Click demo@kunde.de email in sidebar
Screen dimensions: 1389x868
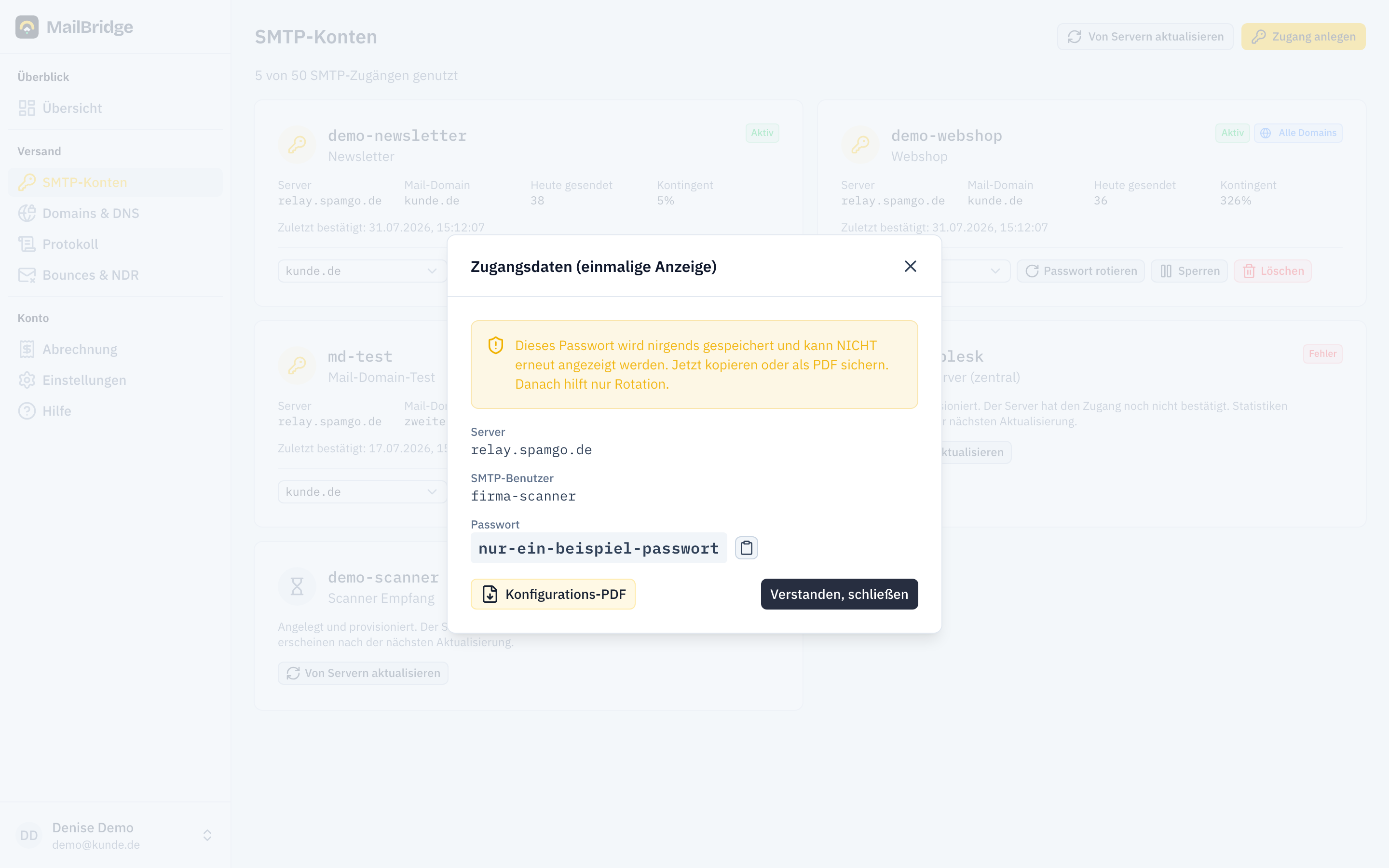tap(96, 844)
